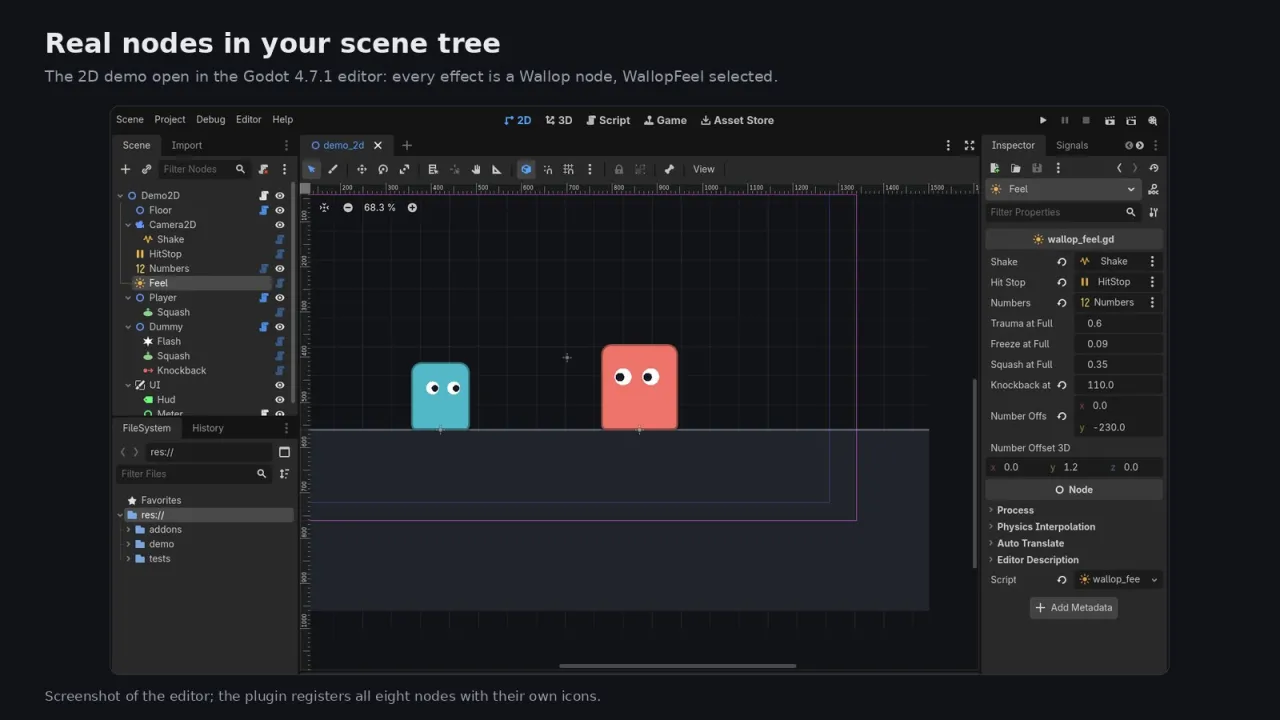Viewport: 1280px width, 720px height.
Task: Toggle visibility of the Hud node
Action: tap(280, 400)
